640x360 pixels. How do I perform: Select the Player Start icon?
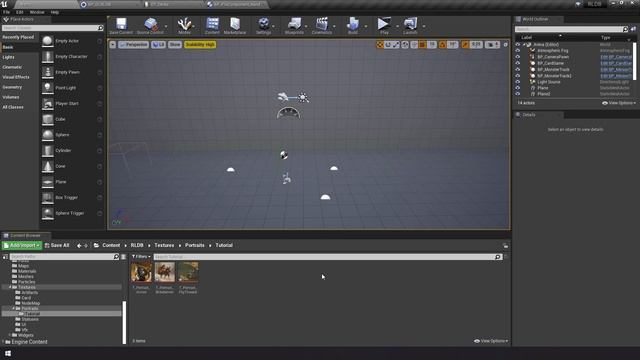48,104
